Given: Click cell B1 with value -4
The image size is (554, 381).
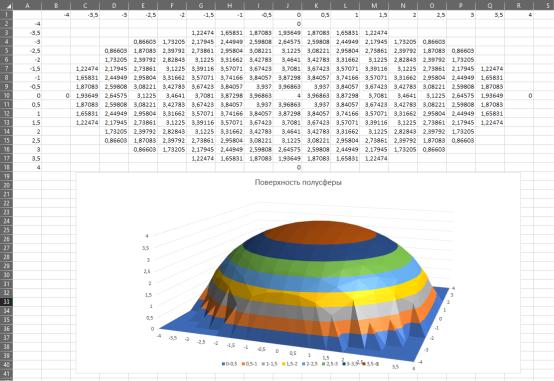Looking at the screenshot, I should [x=56, y=15].
